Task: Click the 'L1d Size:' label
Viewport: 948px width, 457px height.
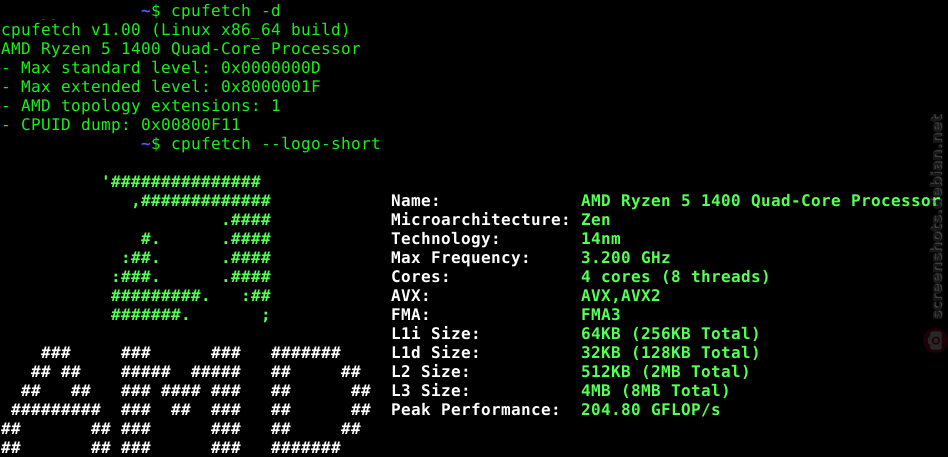Action: 435,352
